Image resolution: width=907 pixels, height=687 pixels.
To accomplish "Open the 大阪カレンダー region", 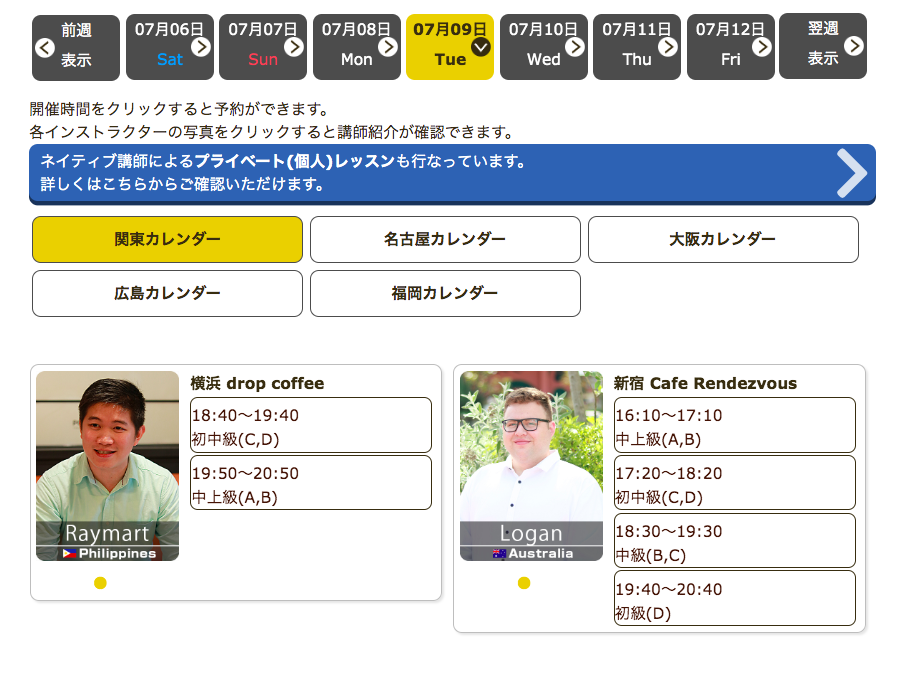I will (723, 240).
